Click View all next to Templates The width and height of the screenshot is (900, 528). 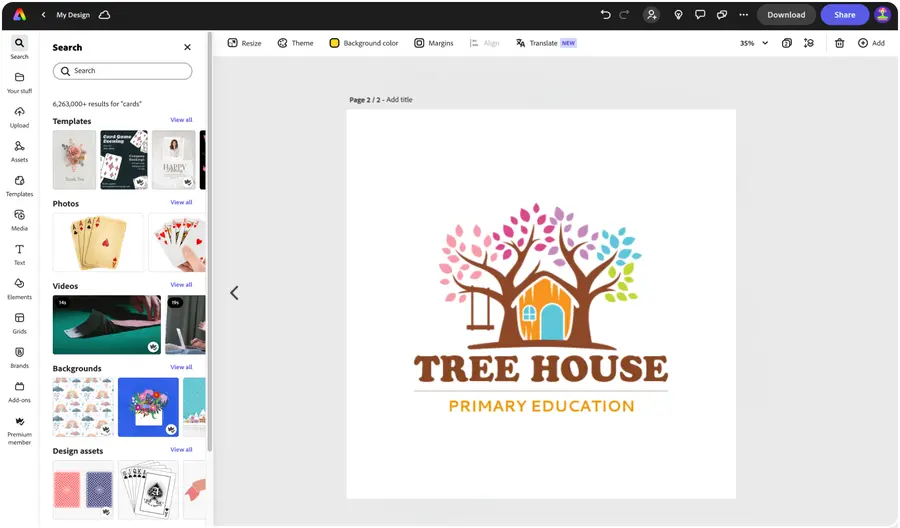point(181,120)
